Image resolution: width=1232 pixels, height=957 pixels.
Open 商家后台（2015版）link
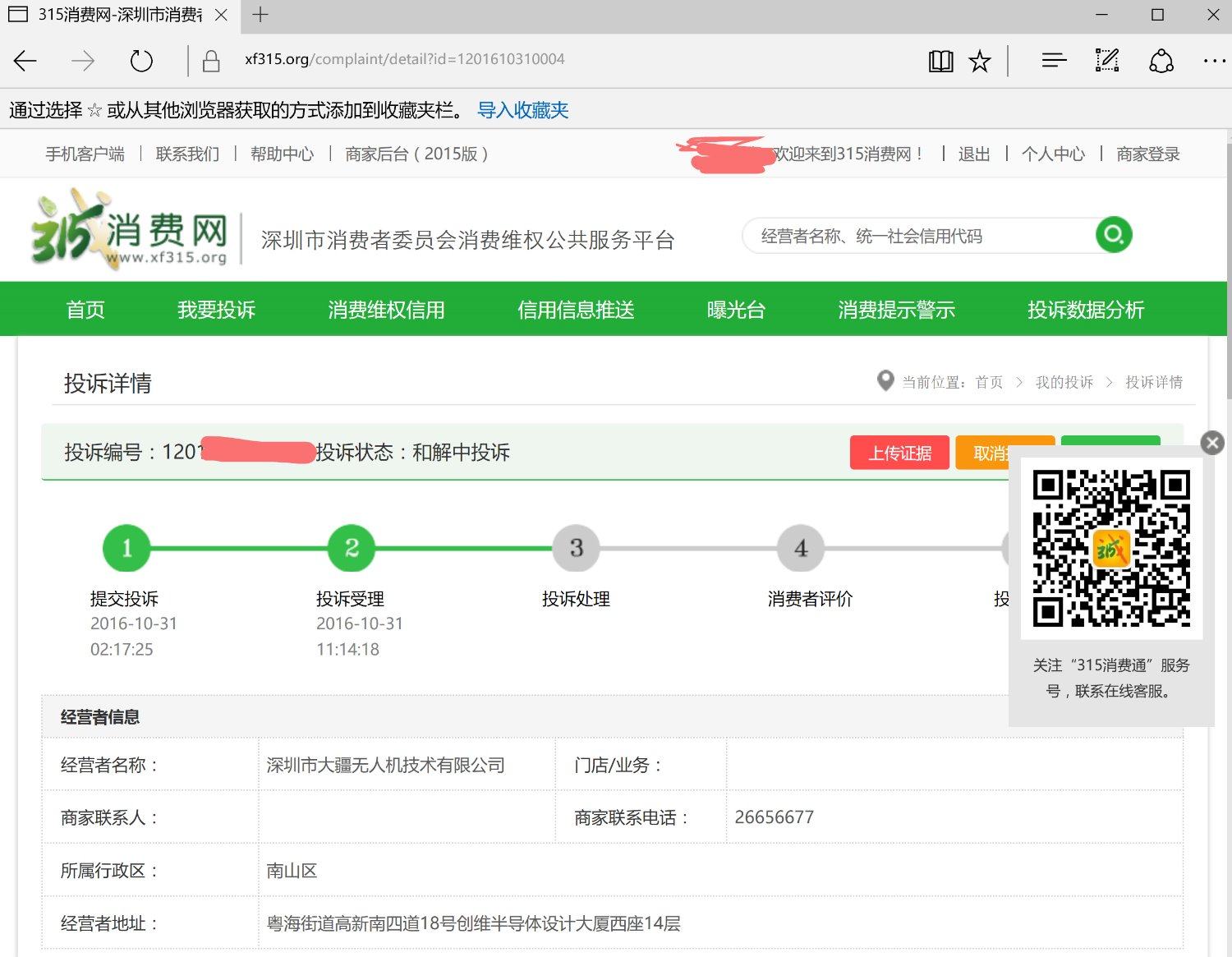[x=417, y=154]
